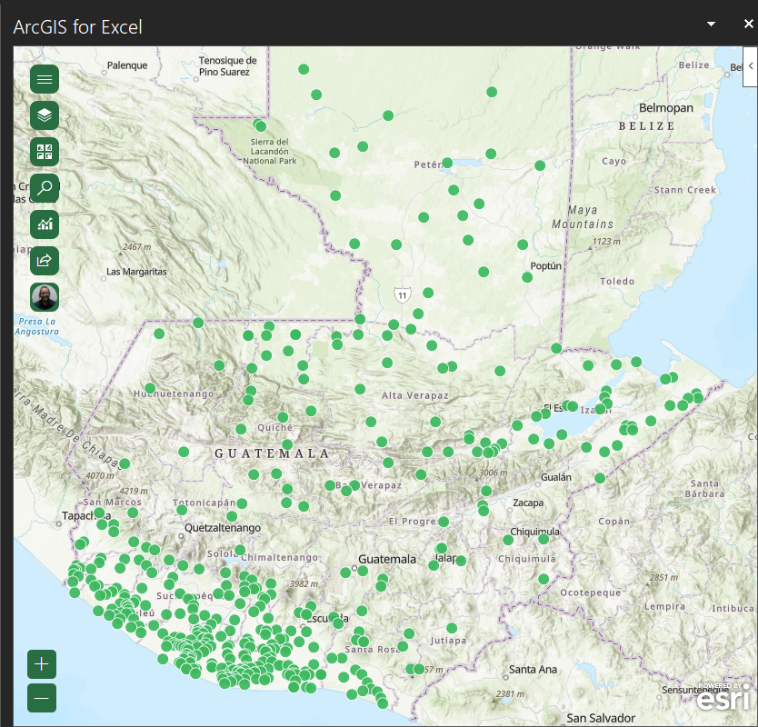Open the hamburger menu button
758x727 pixels.
coord(44,79)
